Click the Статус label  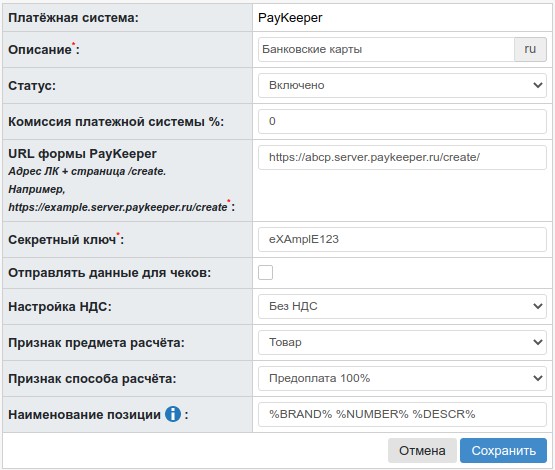[32, 86]
